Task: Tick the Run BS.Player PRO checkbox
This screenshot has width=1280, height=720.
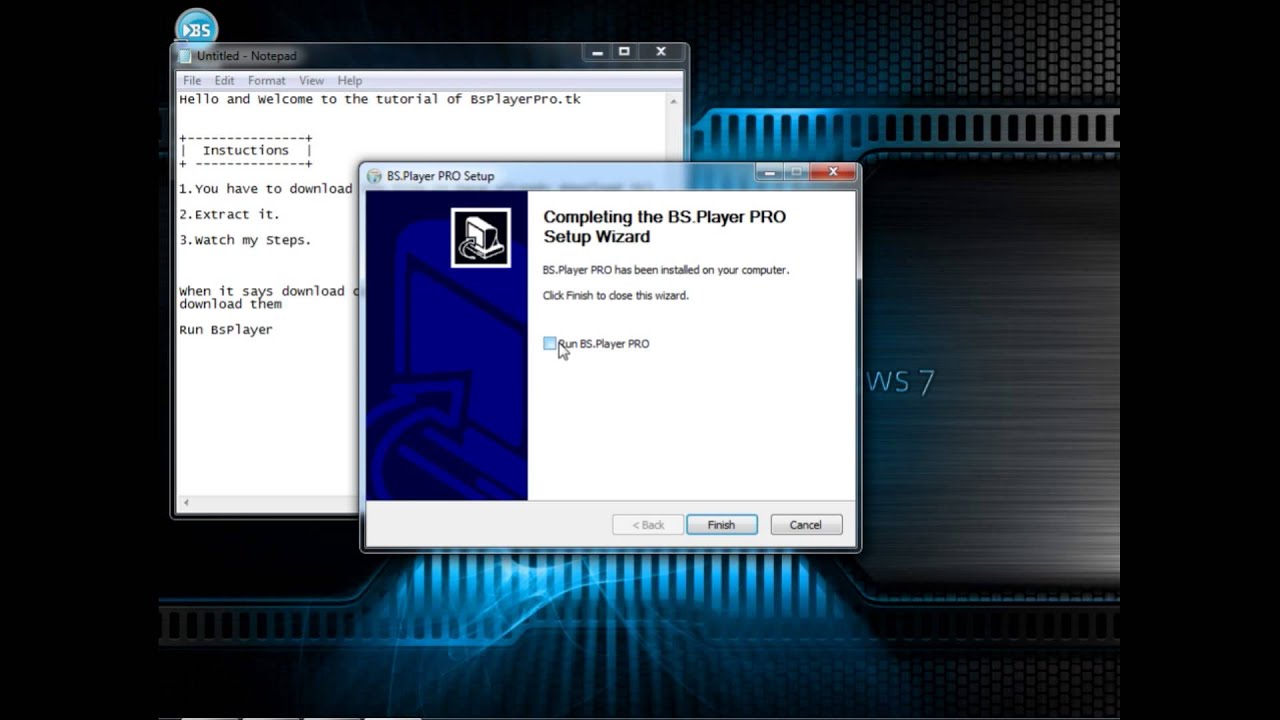Action: pyautogui.click(x=550, y=343)
